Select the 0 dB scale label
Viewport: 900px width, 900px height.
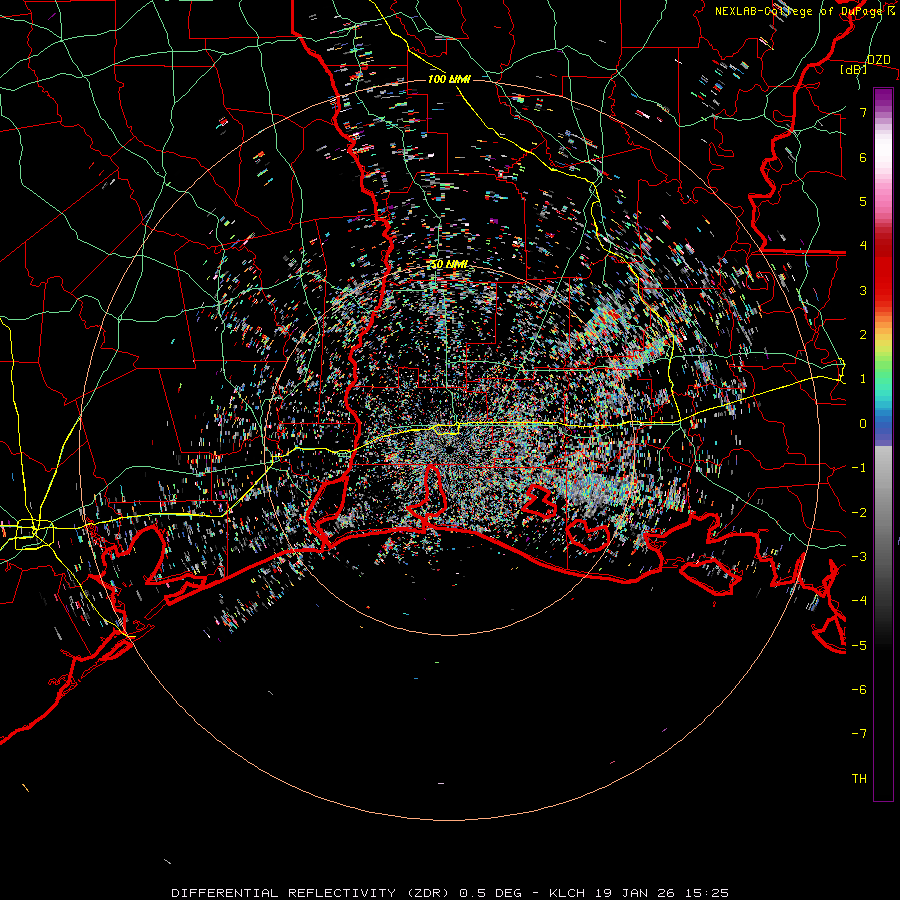[x=863, y=424]
